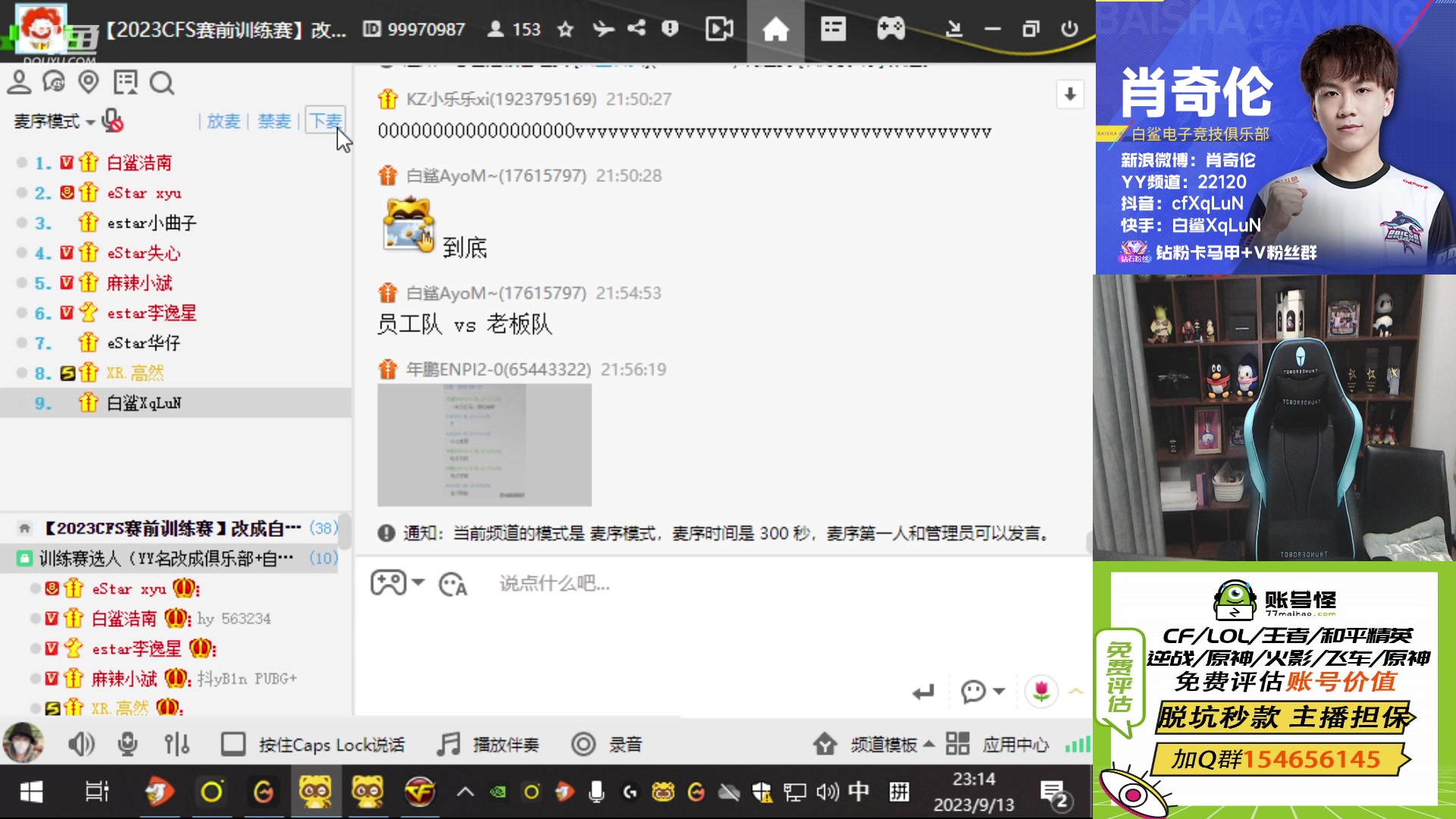Click the scroll-to-bottom arrow in chat
The height and width of the screenshot is (819, 1456).
1070,95
